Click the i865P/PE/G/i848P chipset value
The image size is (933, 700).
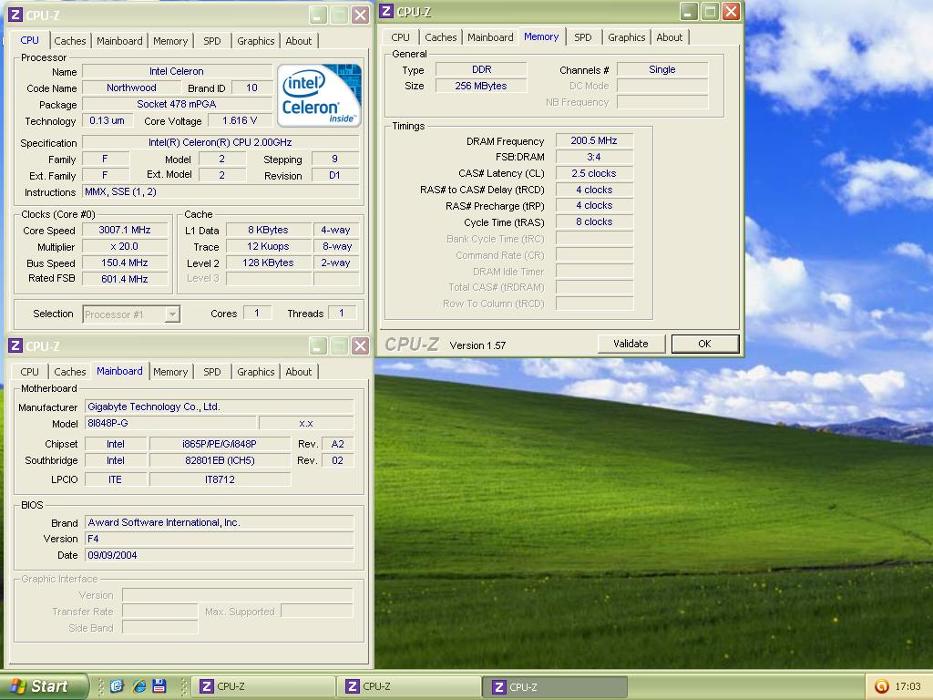(220, 444)
